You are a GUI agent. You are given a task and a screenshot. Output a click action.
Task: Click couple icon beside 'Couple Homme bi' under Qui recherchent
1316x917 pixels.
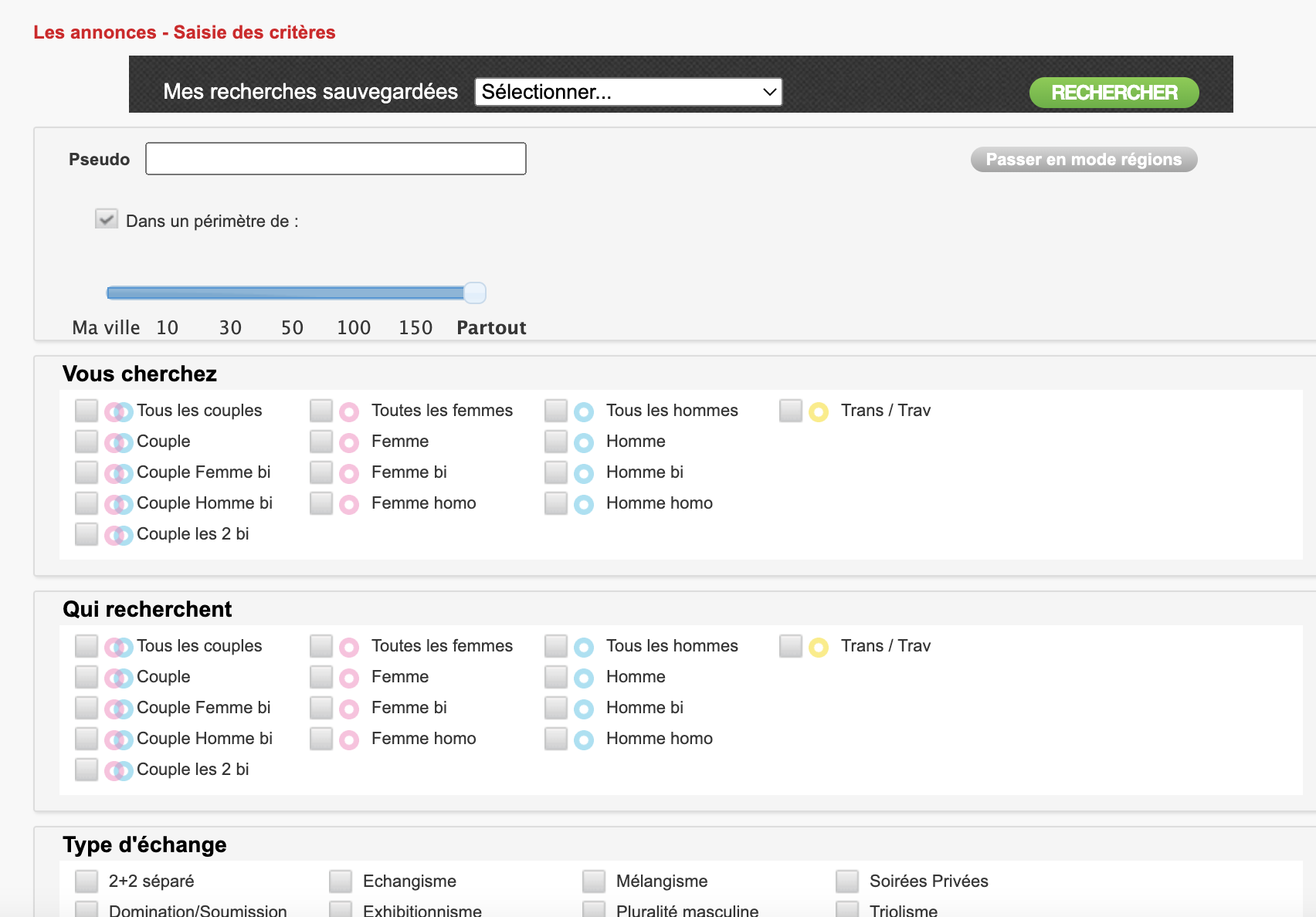pos(119,740)
